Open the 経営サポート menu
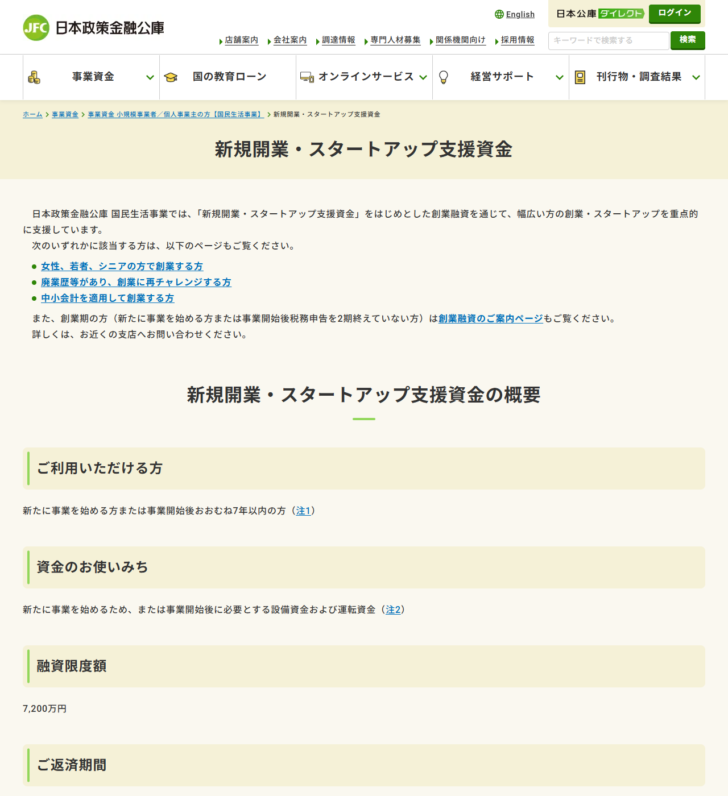Screen dimensions: 728x796 coord(501,77)
